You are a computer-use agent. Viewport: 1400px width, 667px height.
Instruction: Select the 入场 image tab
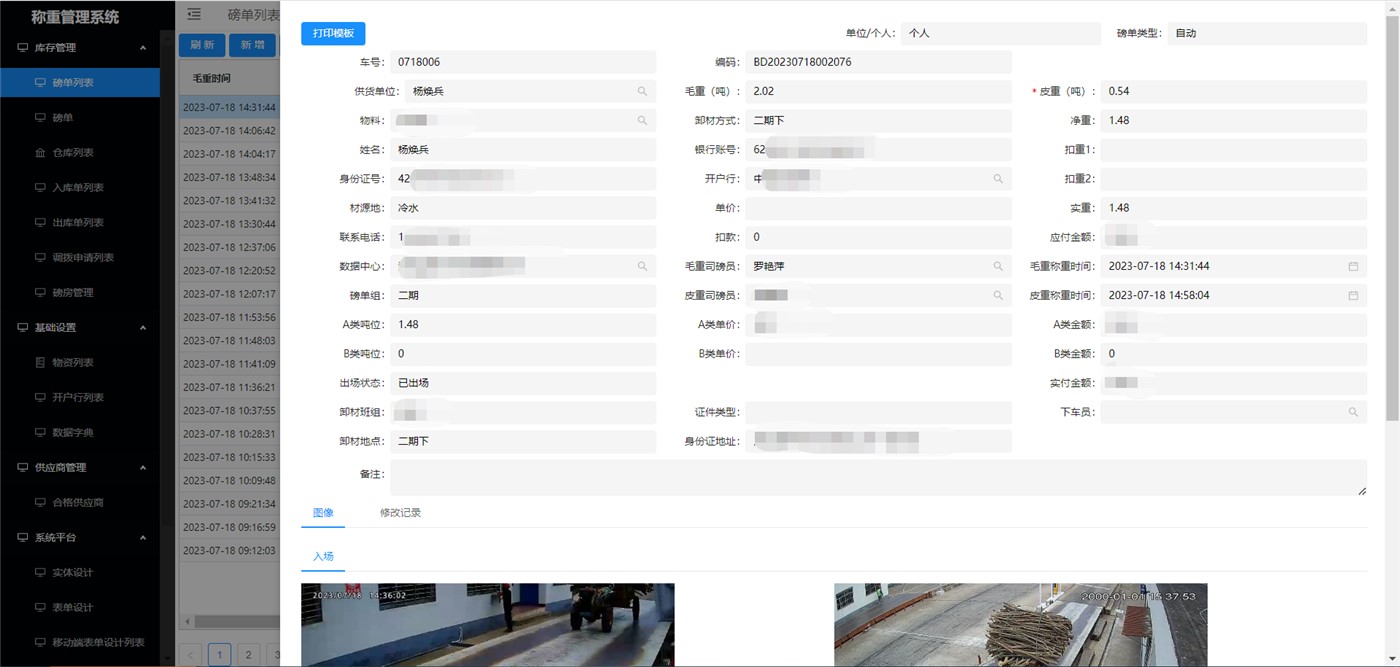[323, 556]
